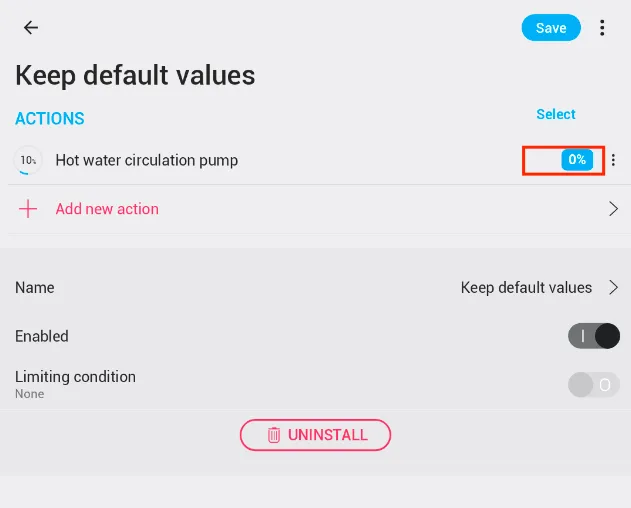
Task: Click the Select link above the actions
Action: pos(556,114)
